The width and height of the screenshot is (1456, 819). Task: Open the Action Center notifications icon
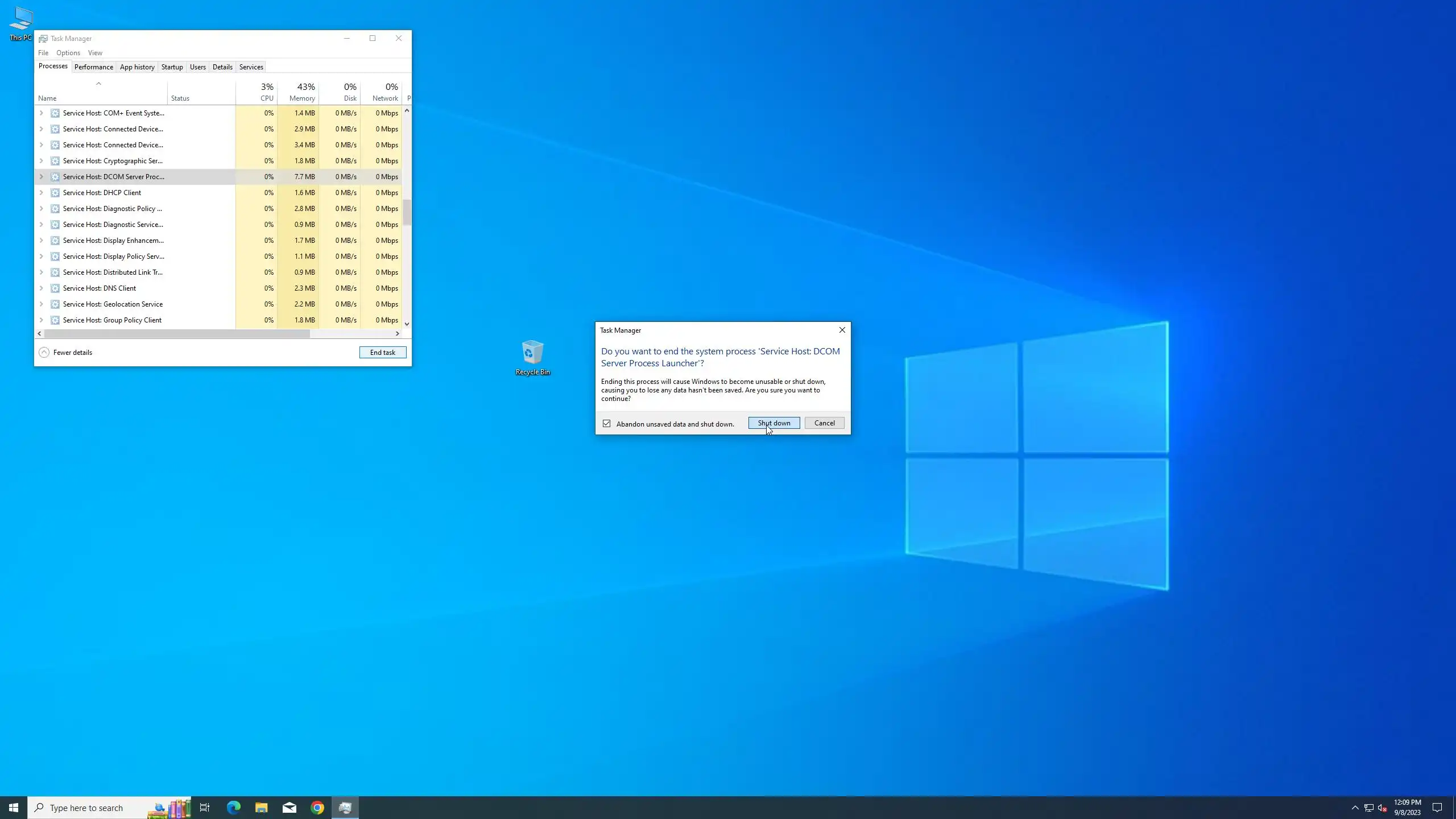pos(1437,807)
